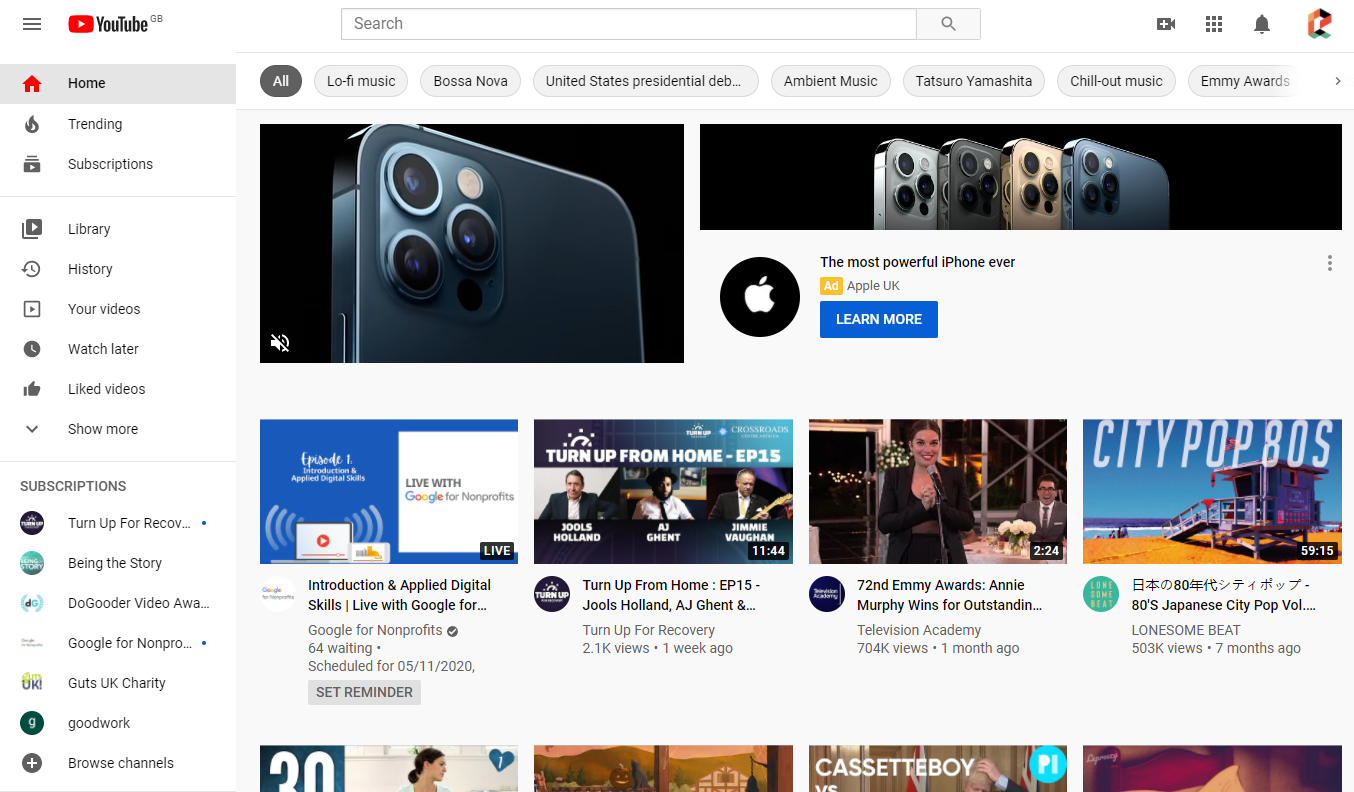Open the 80'S Japanese City Pop title
The height and width of the screenshot is (792, 1354).
(1224, 595)
